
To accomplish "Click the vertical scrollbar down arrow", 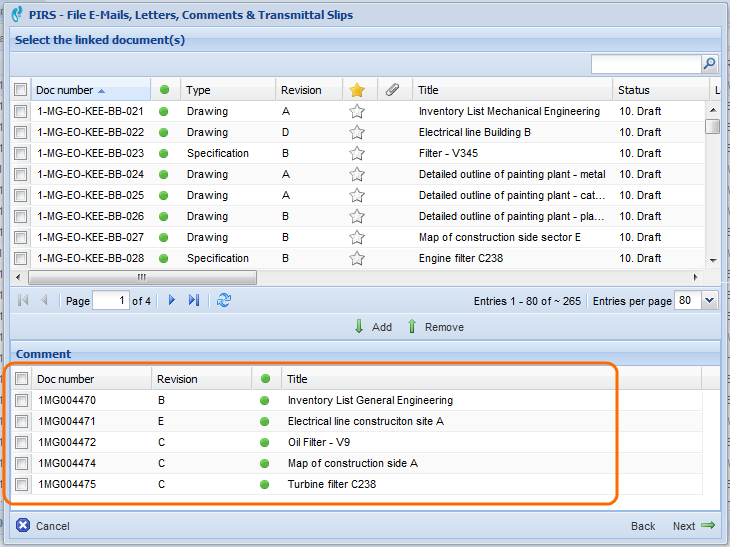I will (x=713, y=261).
